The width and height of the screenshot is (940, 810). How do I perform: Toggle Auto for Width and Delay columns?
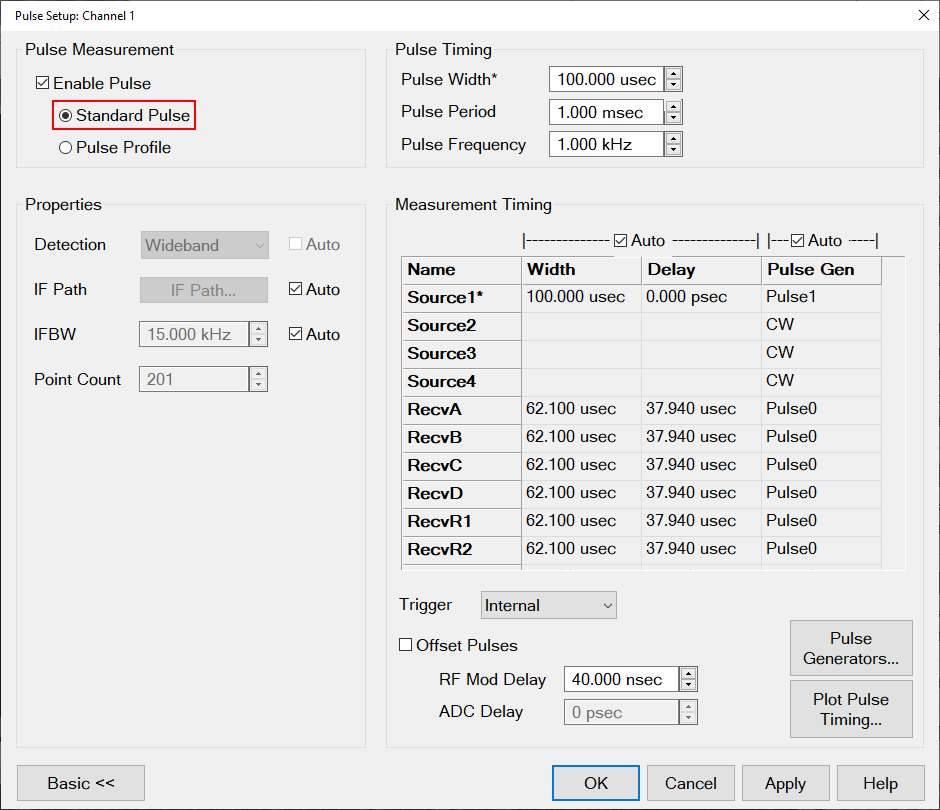coord(621,241)
